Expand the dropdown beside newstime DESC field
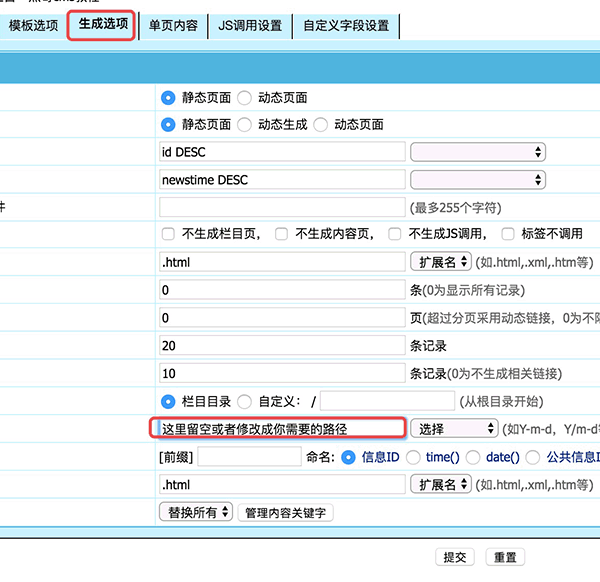The height and width of the screenshot is (582, 600). click(478, 180)
